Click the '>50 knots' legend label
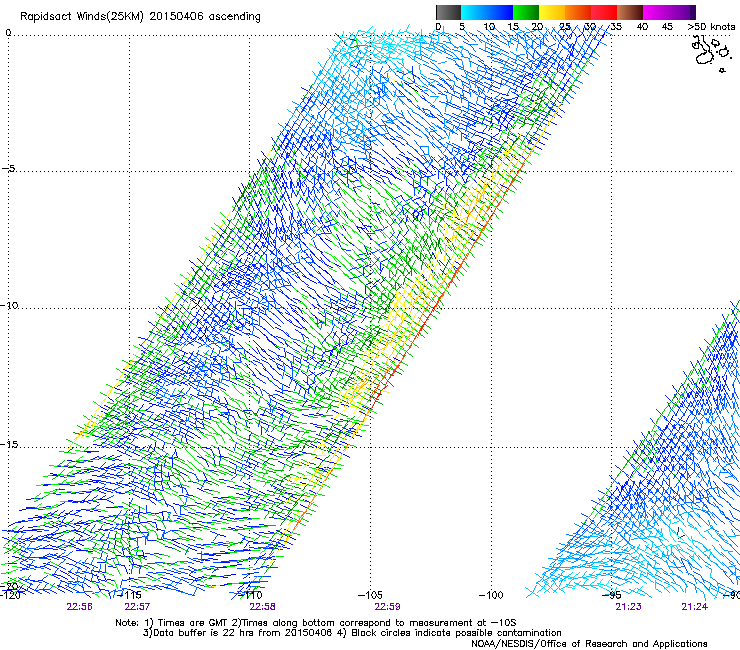This screenshot has width=740, height=650. pos(711,27)
